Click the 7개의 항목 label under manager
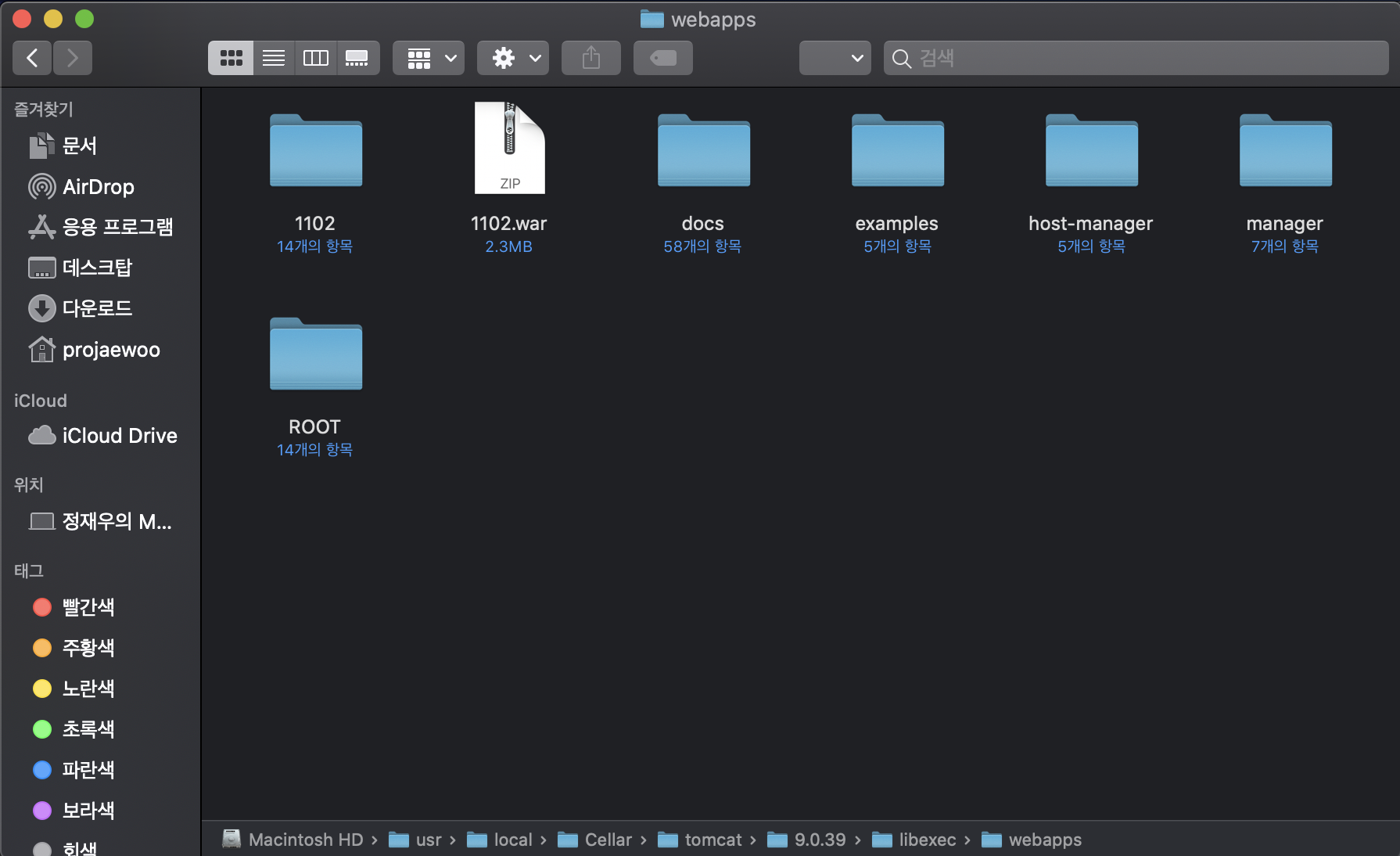This screenshot has width=1400, height=856. tap(1285, 246)
